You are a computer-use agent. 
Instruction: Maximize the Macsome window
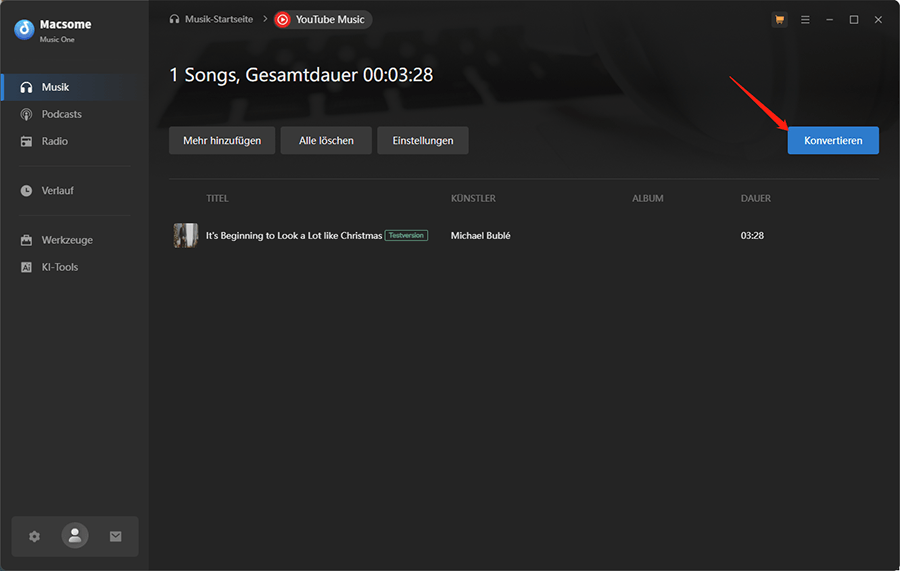point(854,20)
